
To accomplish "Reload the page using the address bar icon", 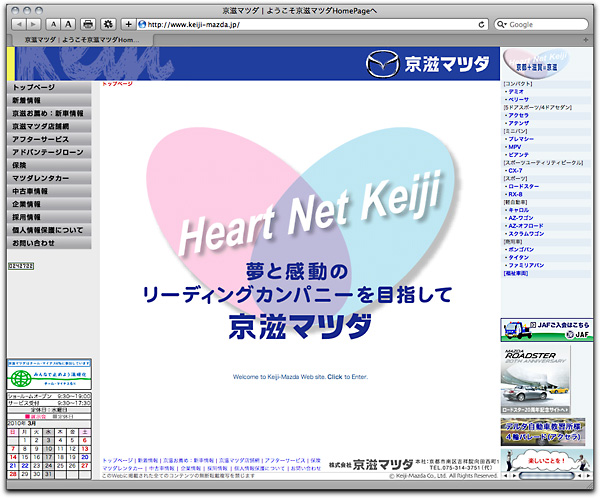I will 481,23.
